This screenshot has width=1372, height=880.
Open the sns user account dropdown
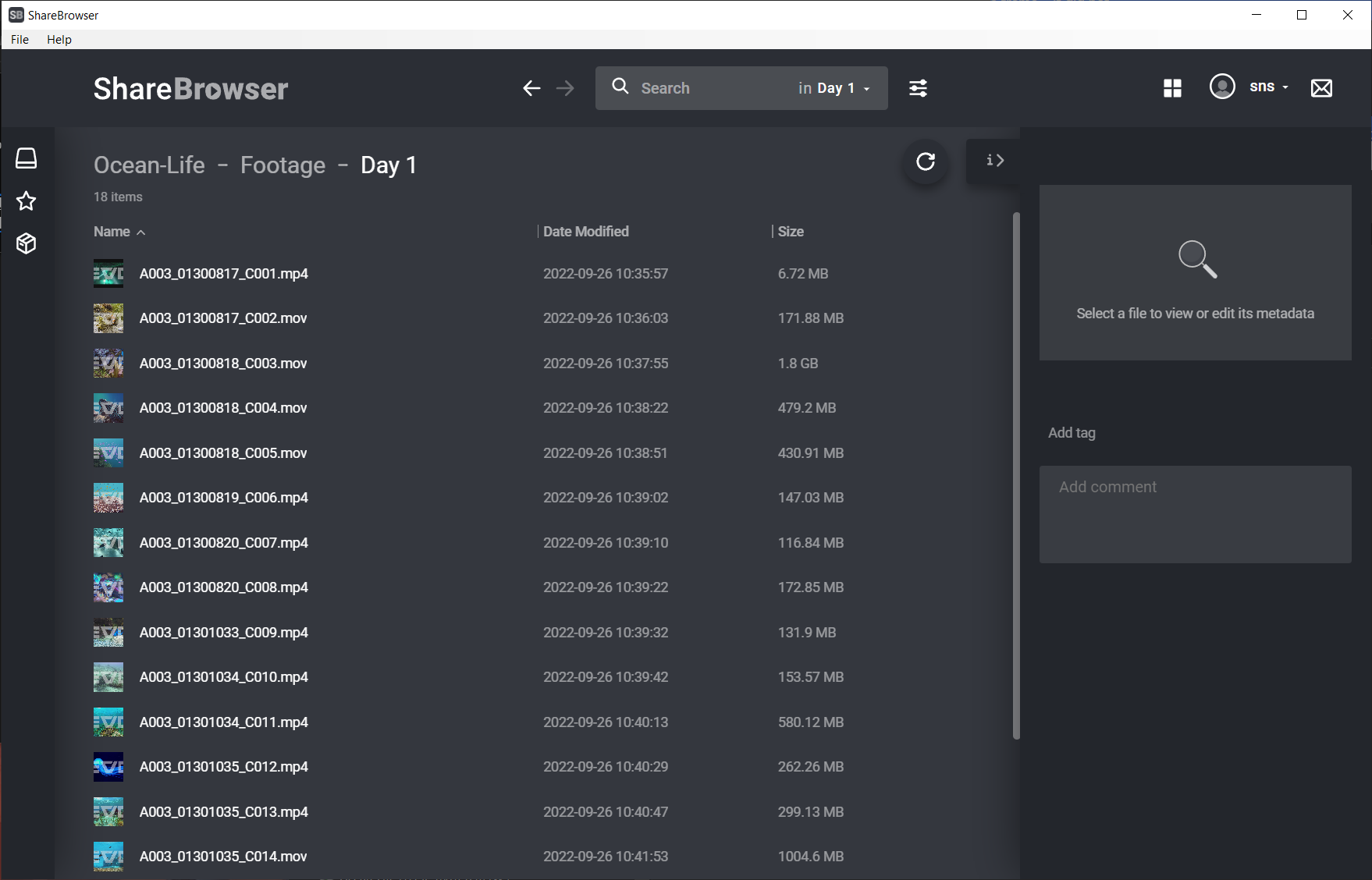point(1269,87)
